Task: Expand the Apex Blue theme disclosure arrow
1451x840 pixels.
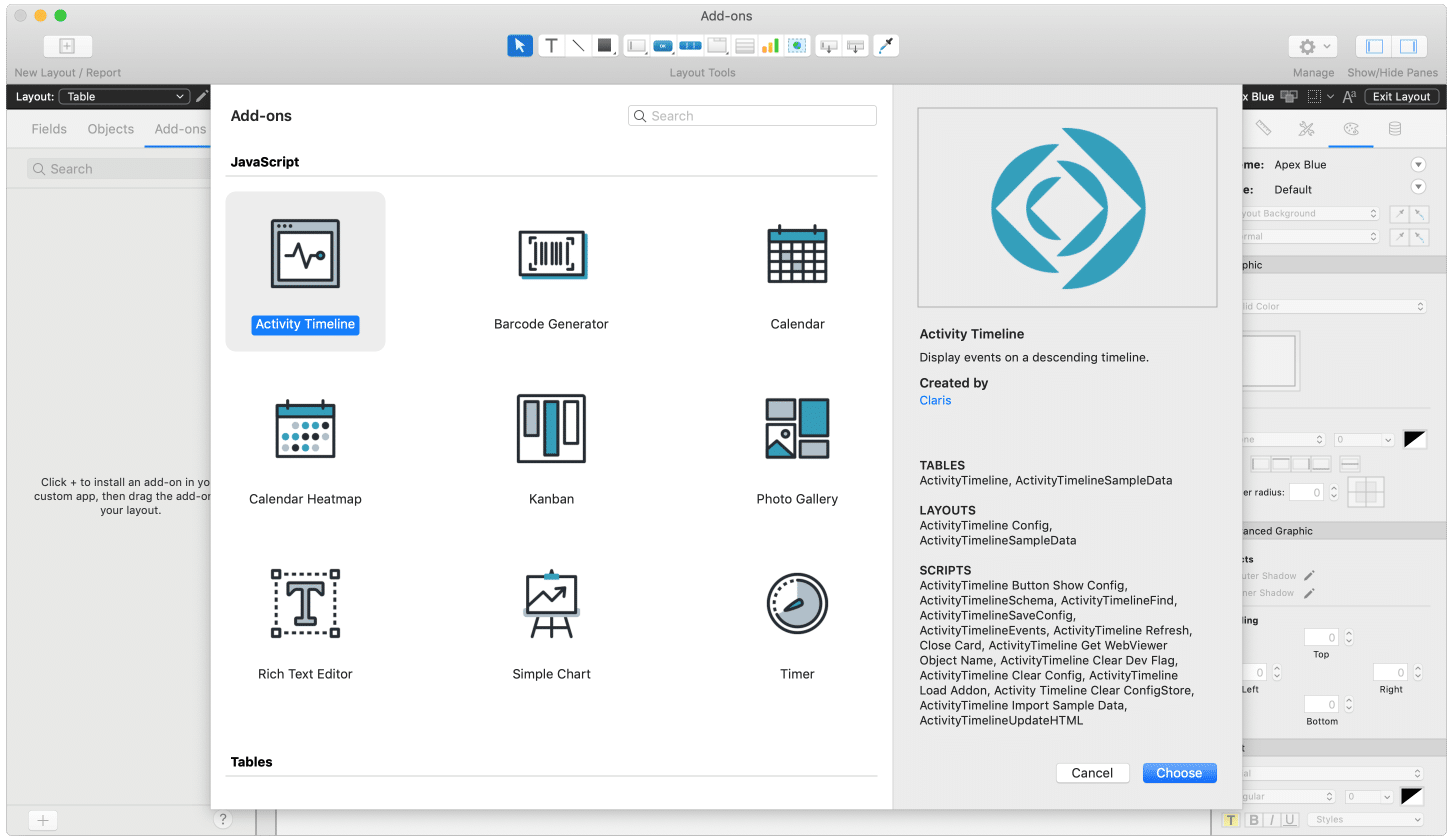Action: 1418,164
